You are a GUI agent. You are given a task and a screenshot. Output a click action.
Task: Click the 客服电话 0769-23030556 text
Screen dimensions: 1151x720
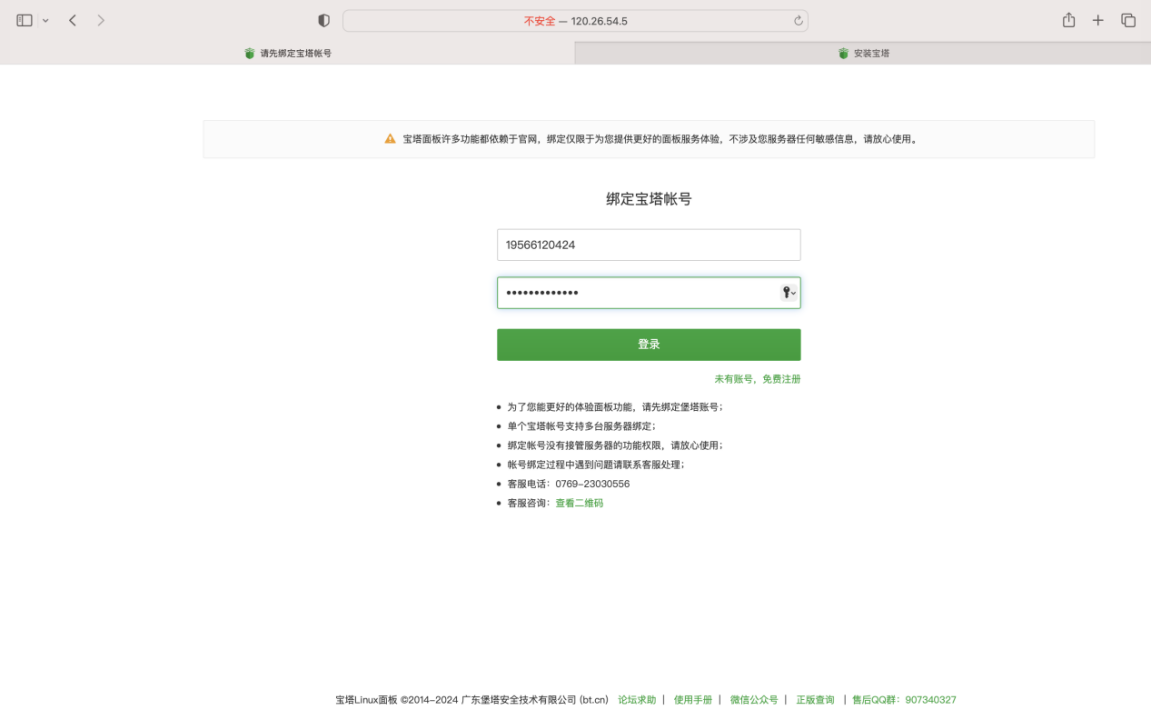click(568, 484)
